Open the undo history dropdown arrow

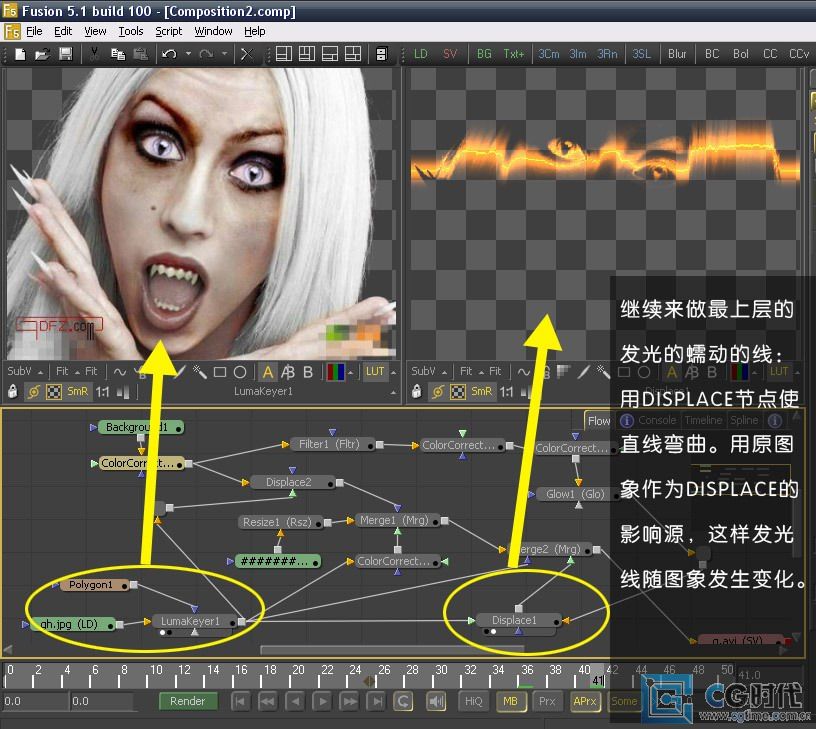188,54
